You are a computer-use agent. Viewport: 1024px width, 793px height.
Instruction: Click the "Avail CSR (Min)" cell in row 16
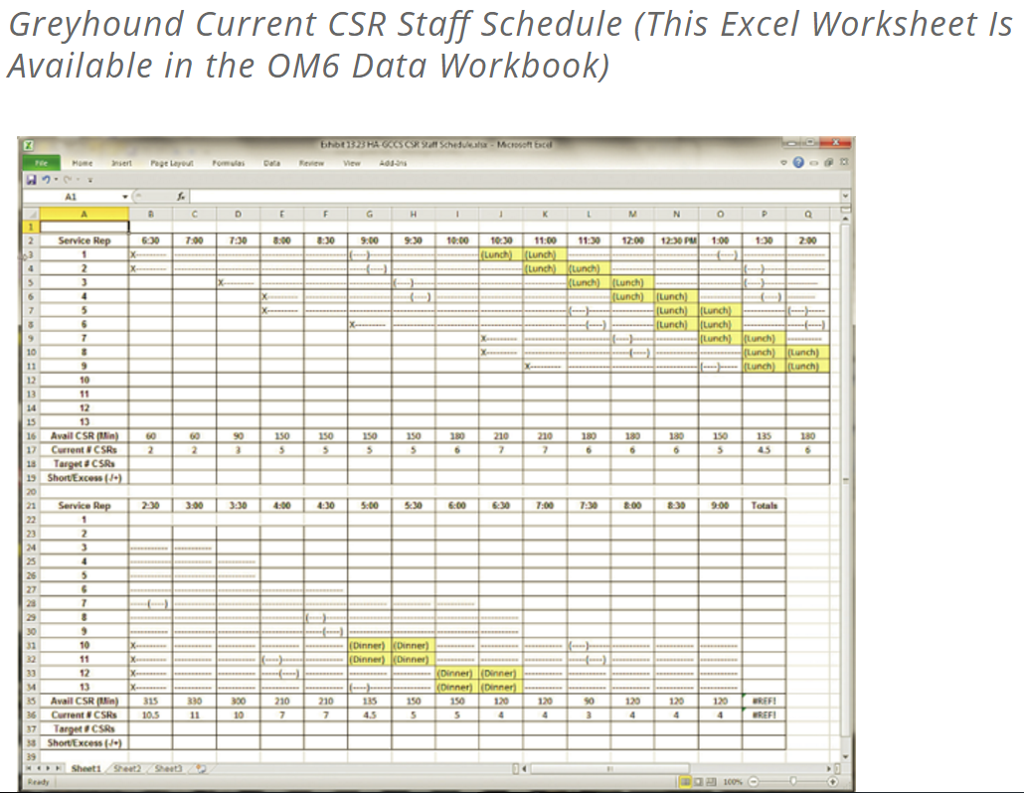(x=84, y=436)
